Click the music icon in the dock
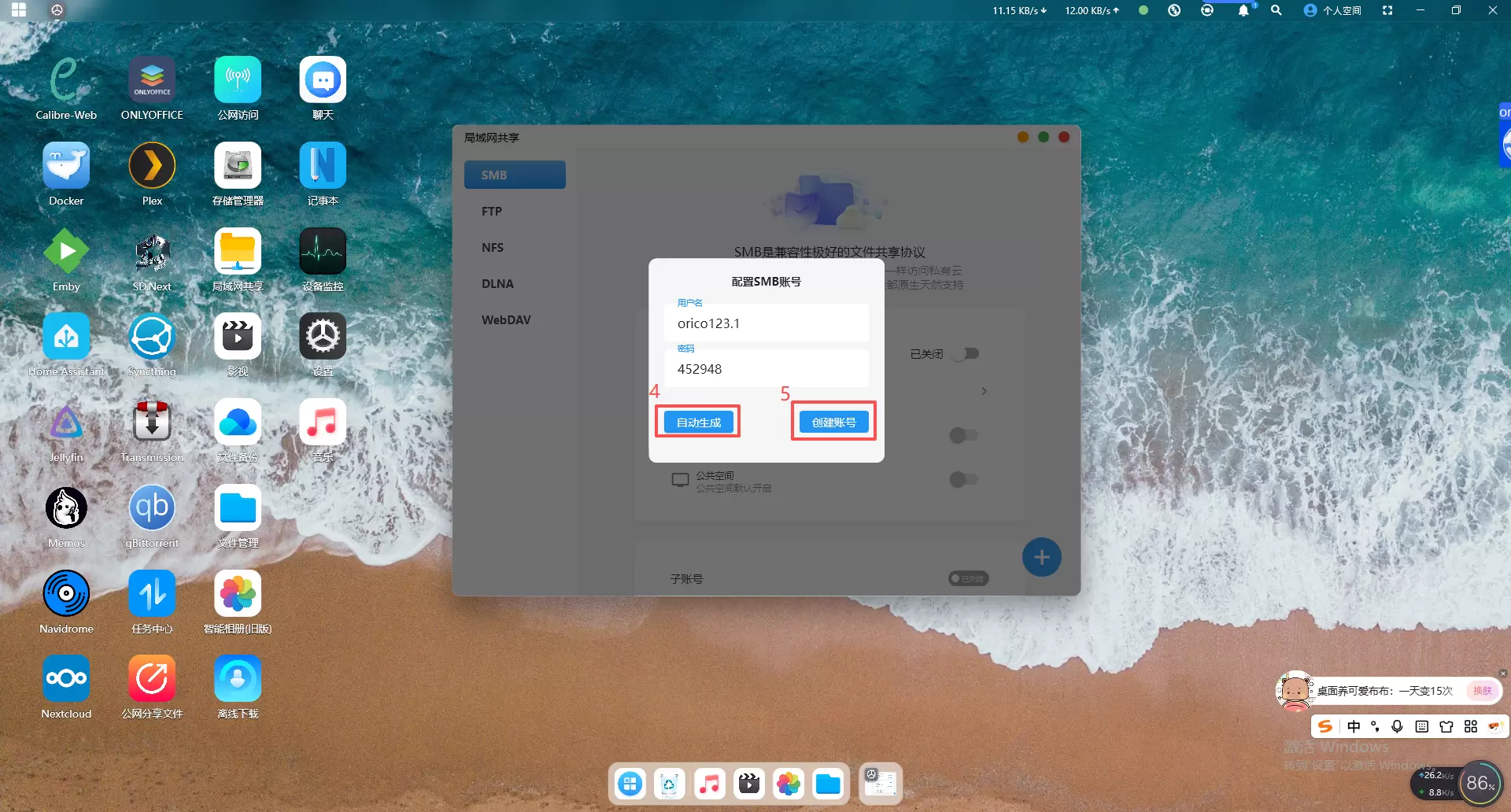 [709, 784]
